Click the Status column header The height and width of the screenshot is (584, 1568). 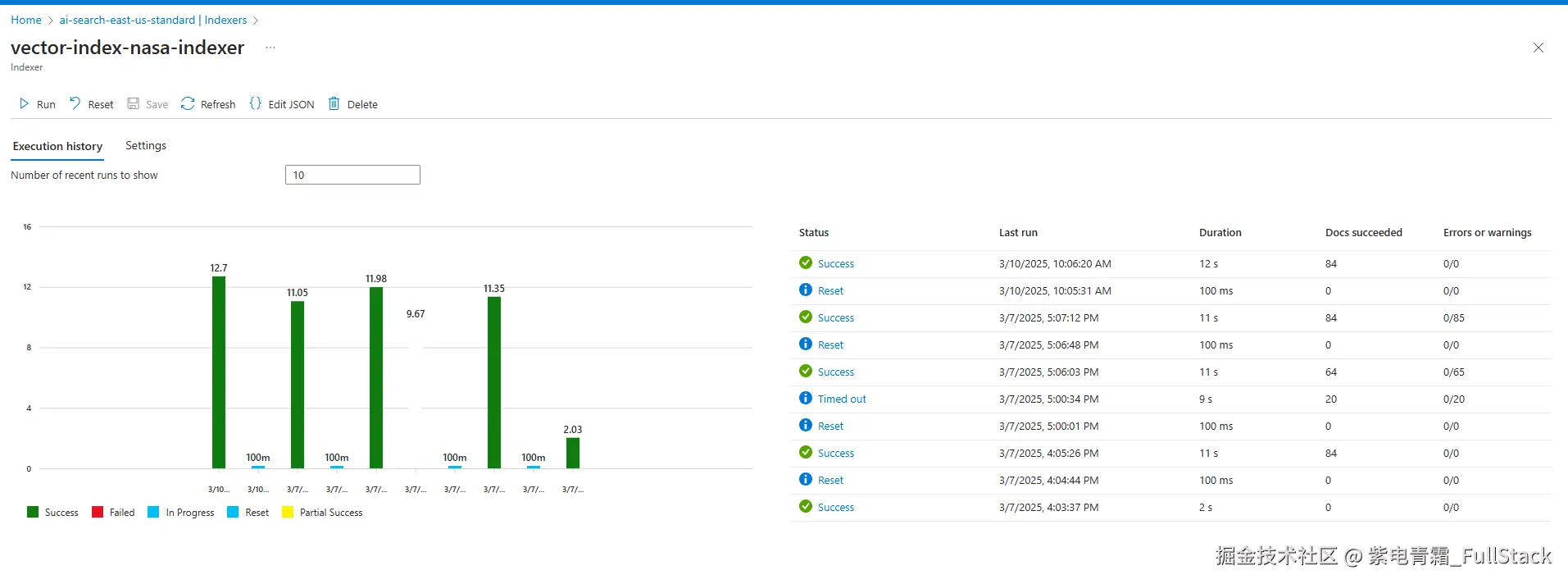pyautogui.click(x=814, y=232)
